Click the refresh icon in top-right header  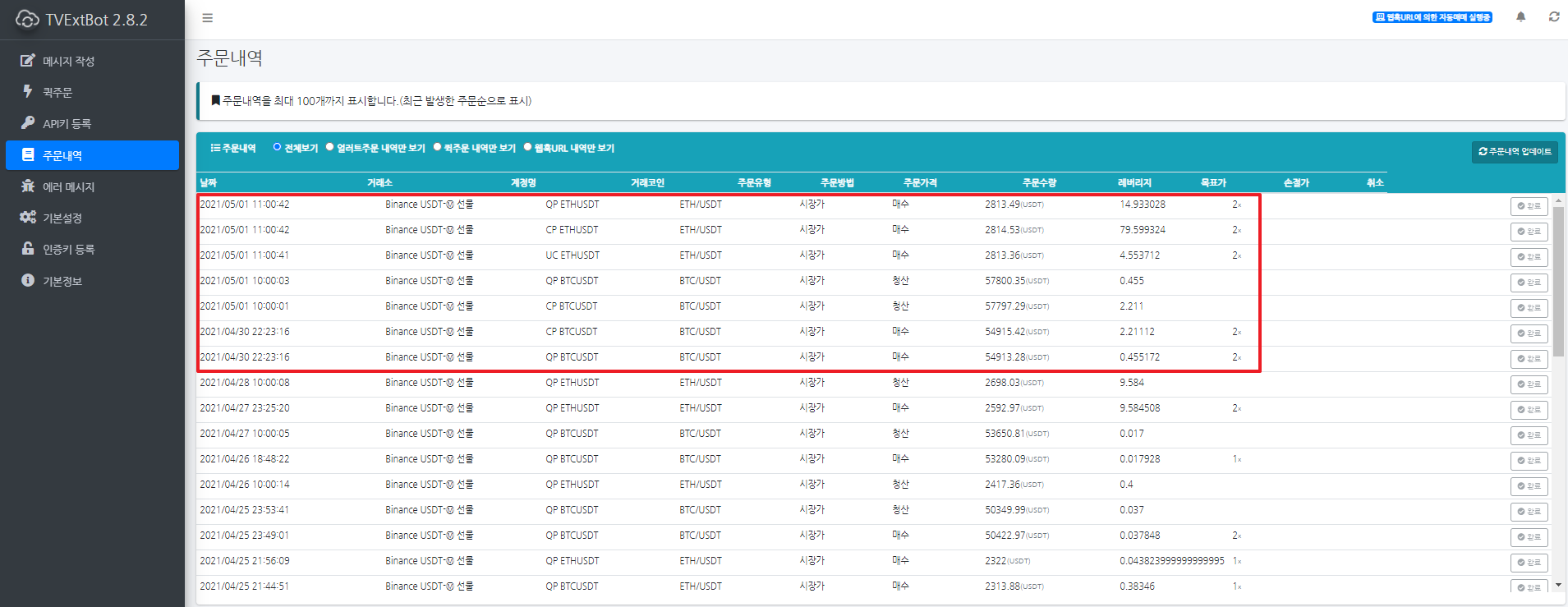(1553, 17)
